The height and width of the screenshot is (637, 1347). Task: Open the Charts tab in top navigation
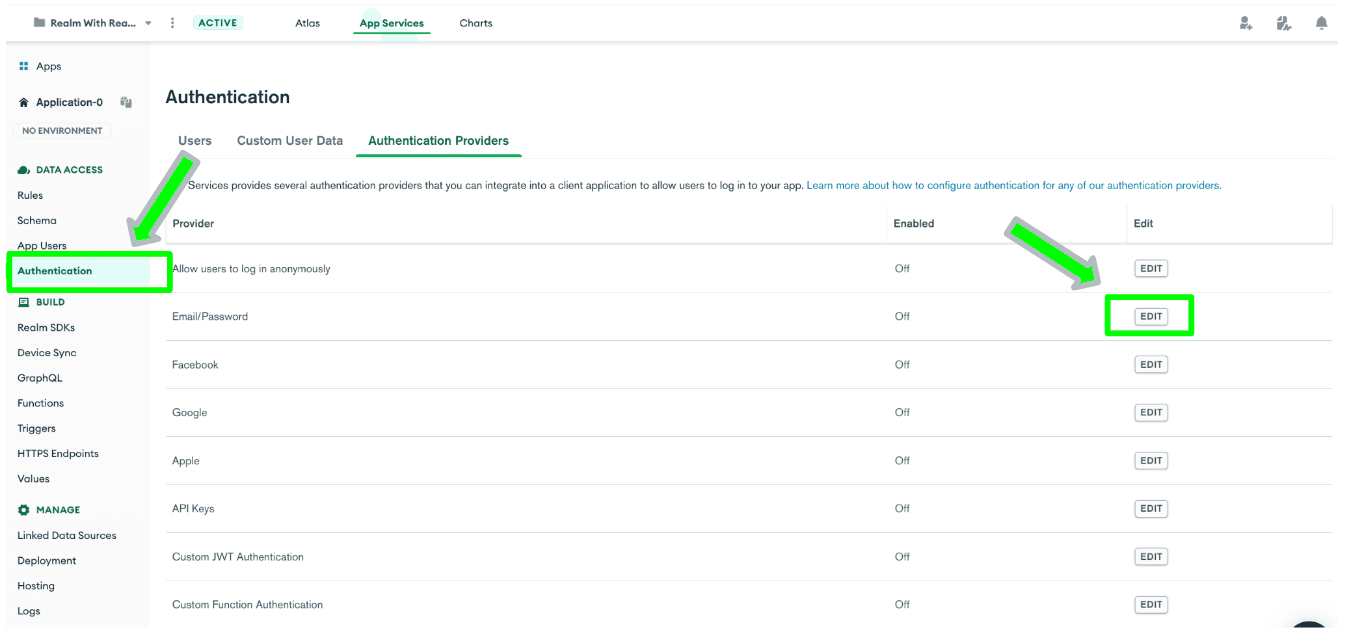476,23
